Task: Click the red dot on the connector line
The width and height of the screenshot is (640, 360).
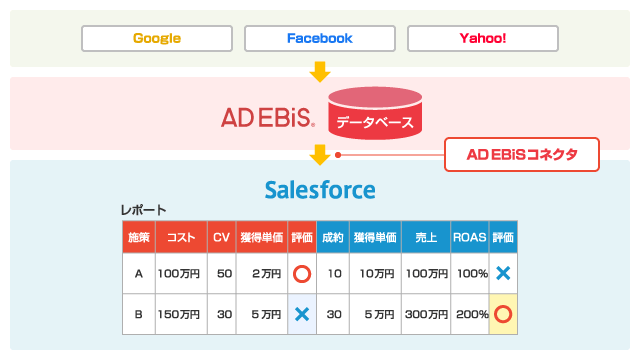Action: click(x=338, y=155)
